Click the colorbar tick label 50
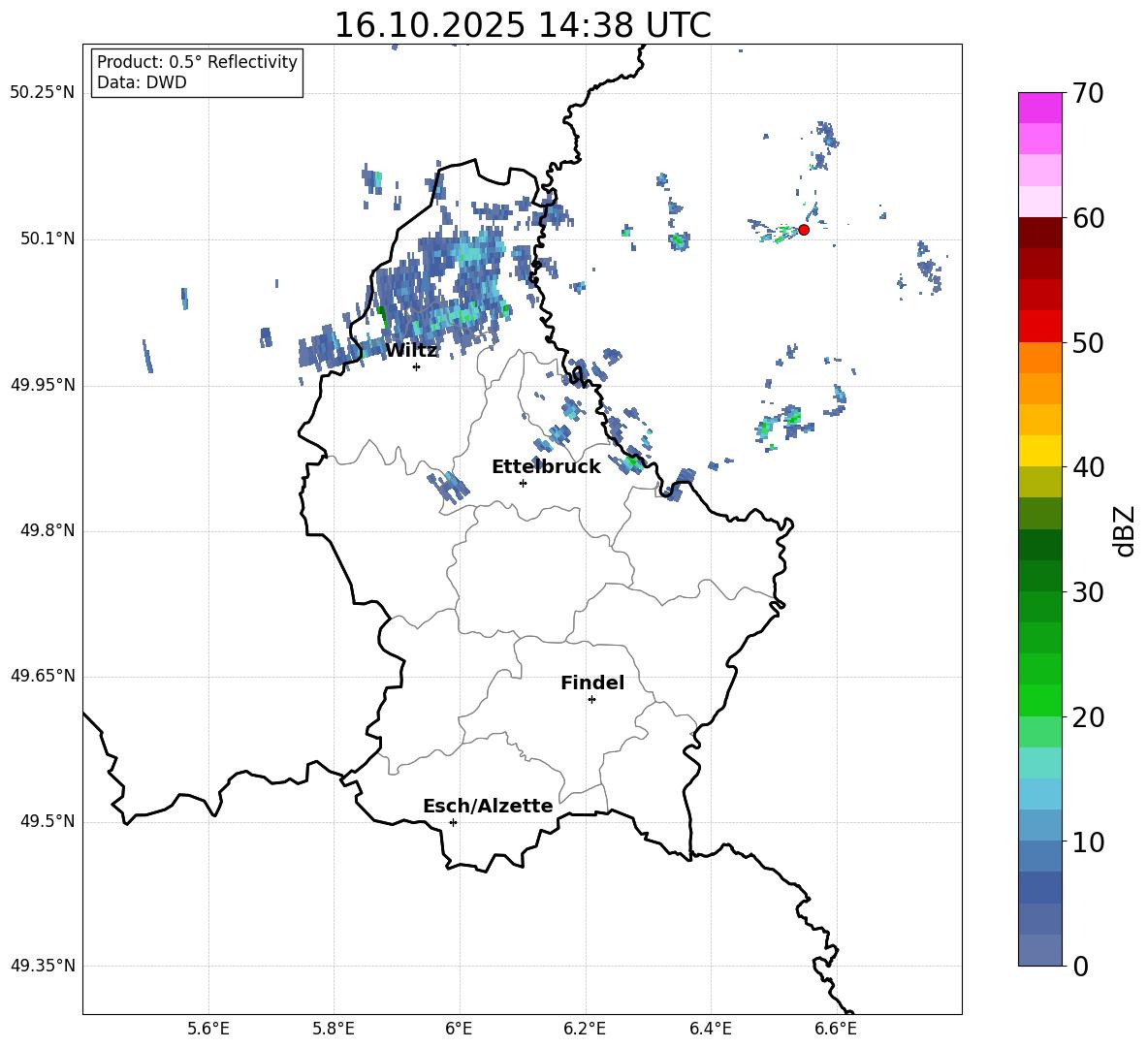The image size is (1148, 1048). click(1088, 342)
